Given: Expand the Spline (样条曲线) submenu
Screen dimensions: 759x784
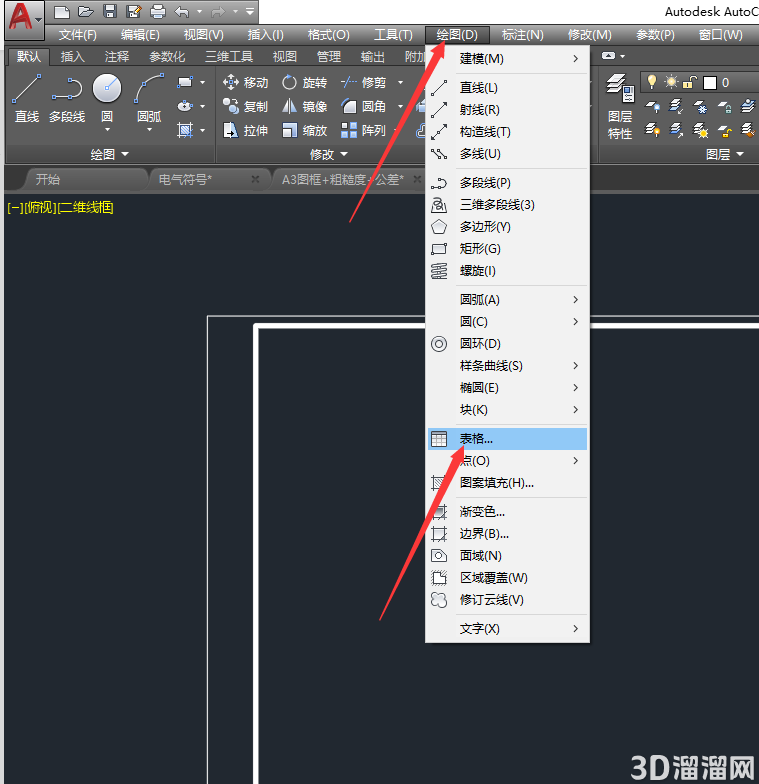Looking at the screenshot, I should coord(508,366).
